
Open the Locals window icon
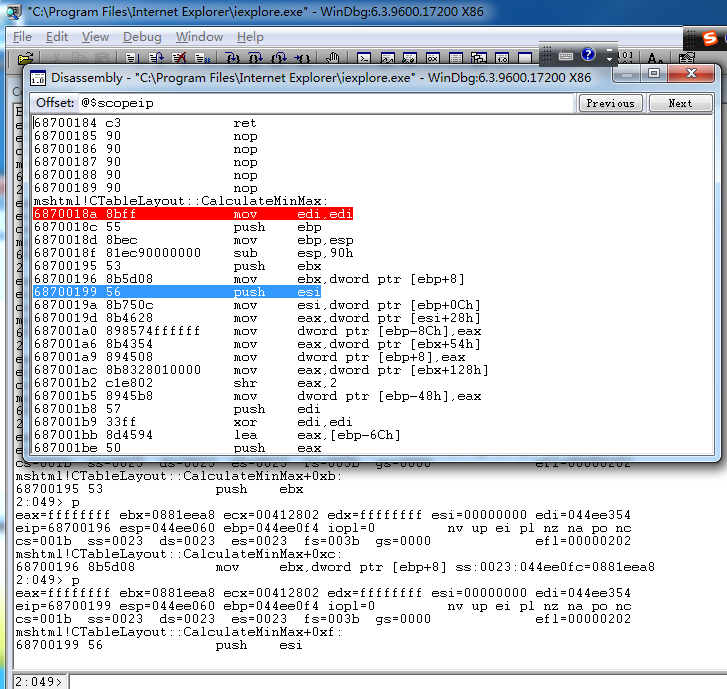click(x=410, y=59)
